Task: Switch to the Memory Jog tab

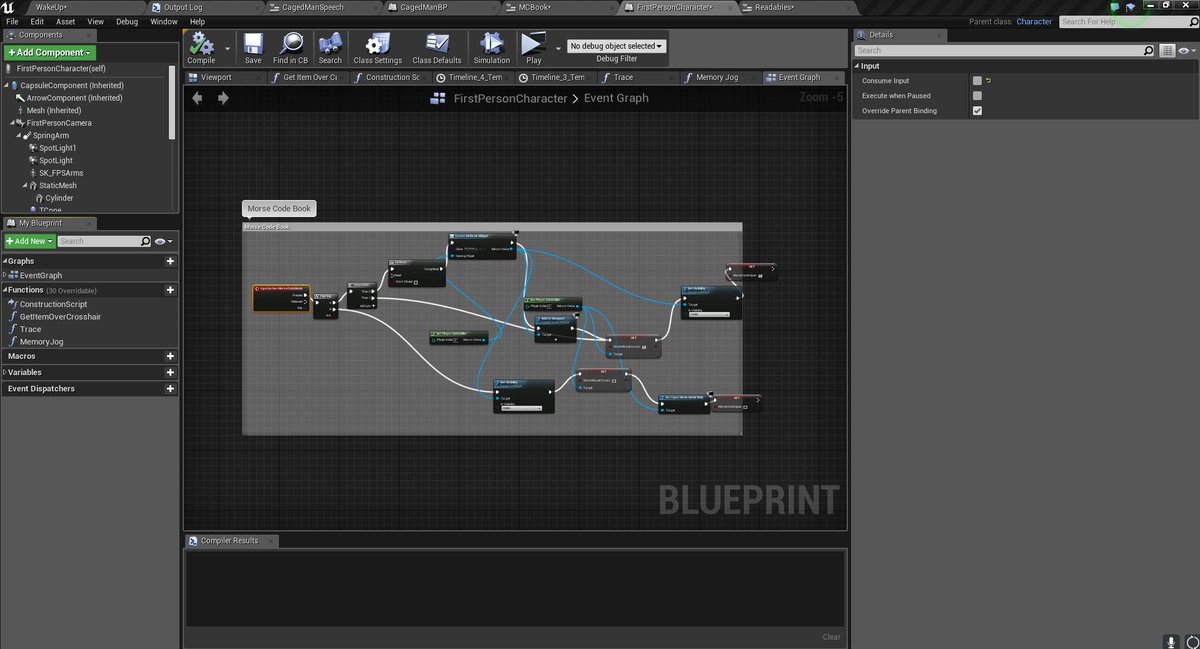Action: [717, 77]
